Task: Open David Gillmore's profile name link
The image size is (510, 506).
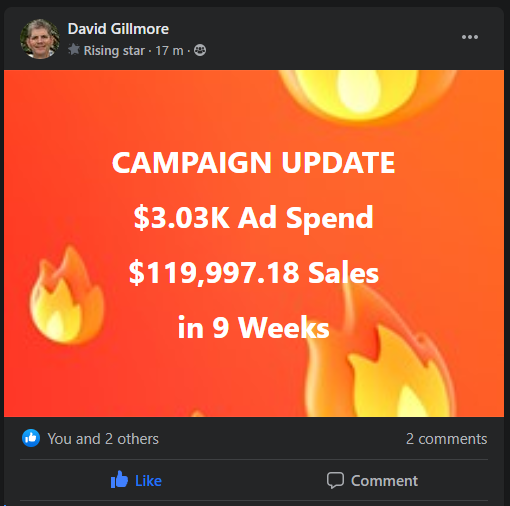Action: 118,29
